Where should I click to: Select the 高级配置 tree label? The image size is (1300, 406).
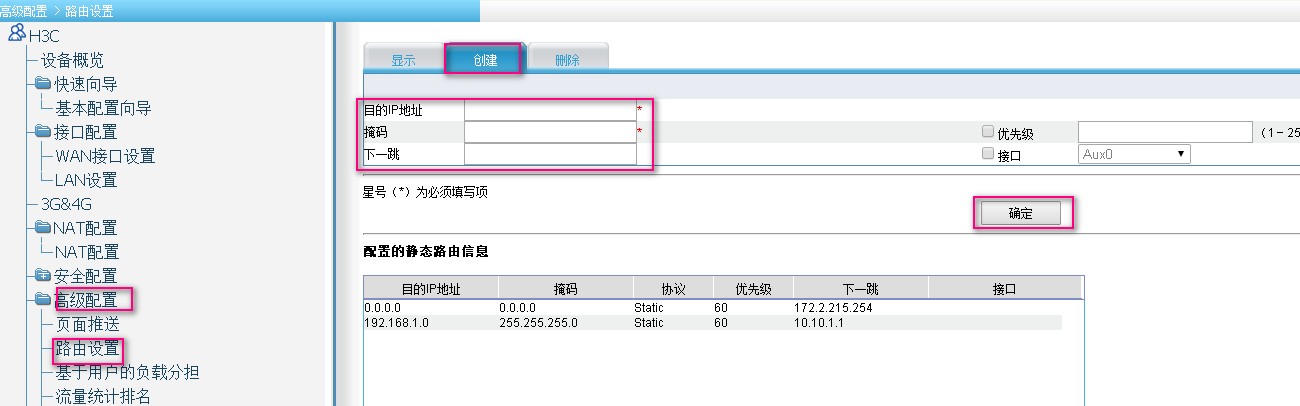[86, 300]
